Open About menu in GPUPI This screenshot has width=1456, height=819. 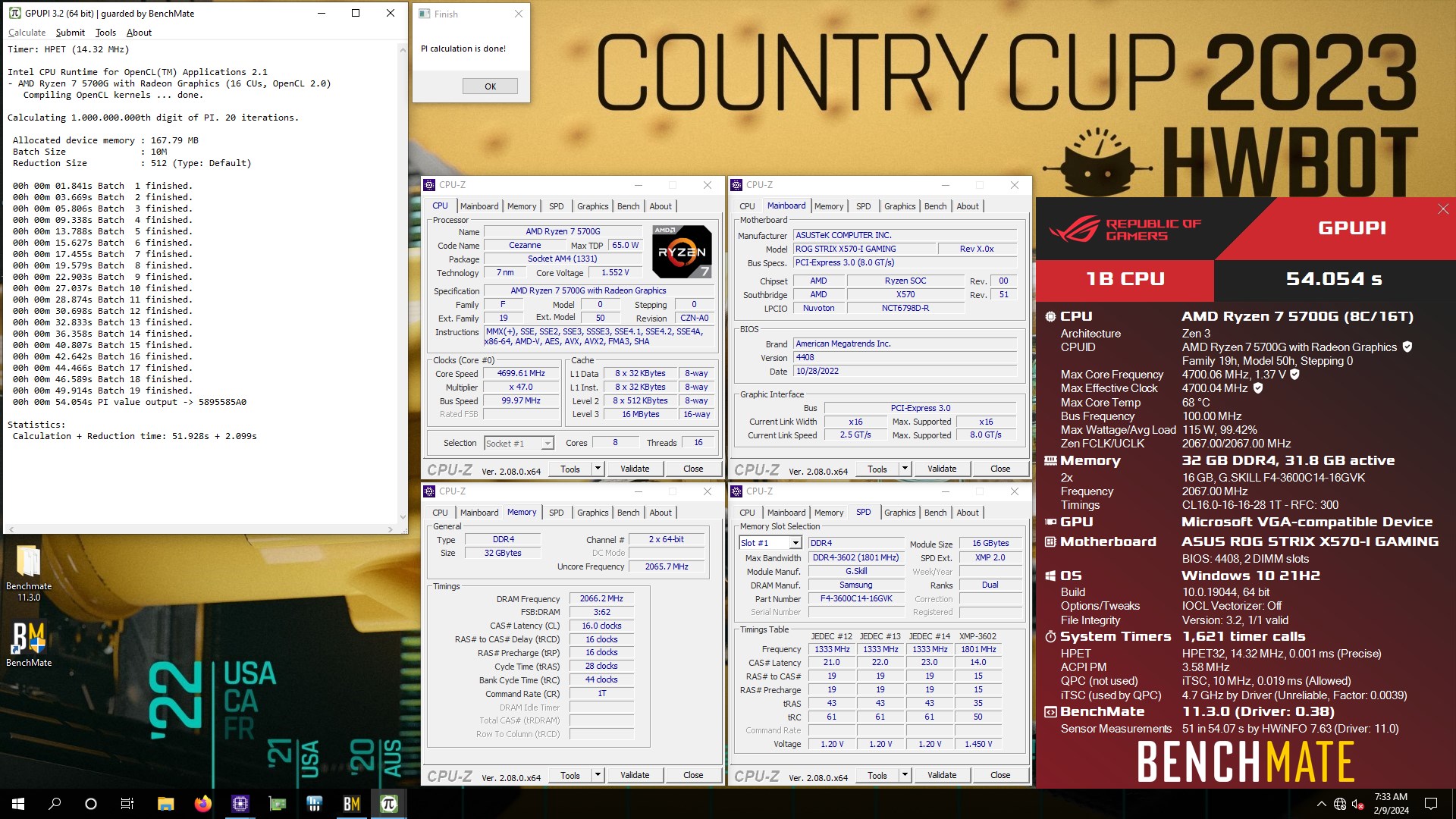pyautogui.click(x=139, y=33)
